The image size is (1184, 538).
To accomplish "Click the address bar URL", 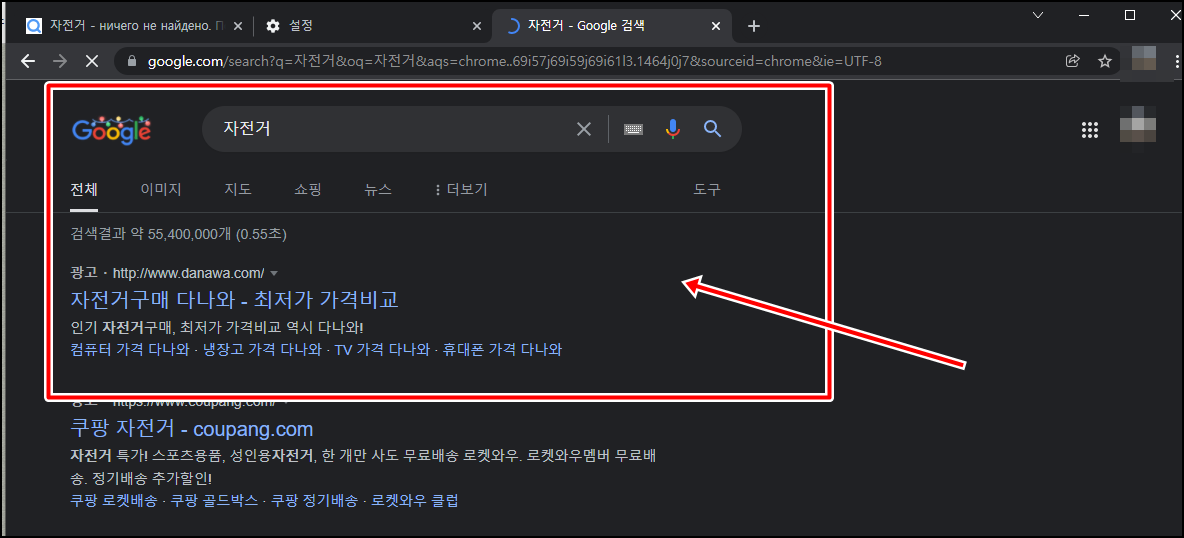I will [x=514, y=61].
